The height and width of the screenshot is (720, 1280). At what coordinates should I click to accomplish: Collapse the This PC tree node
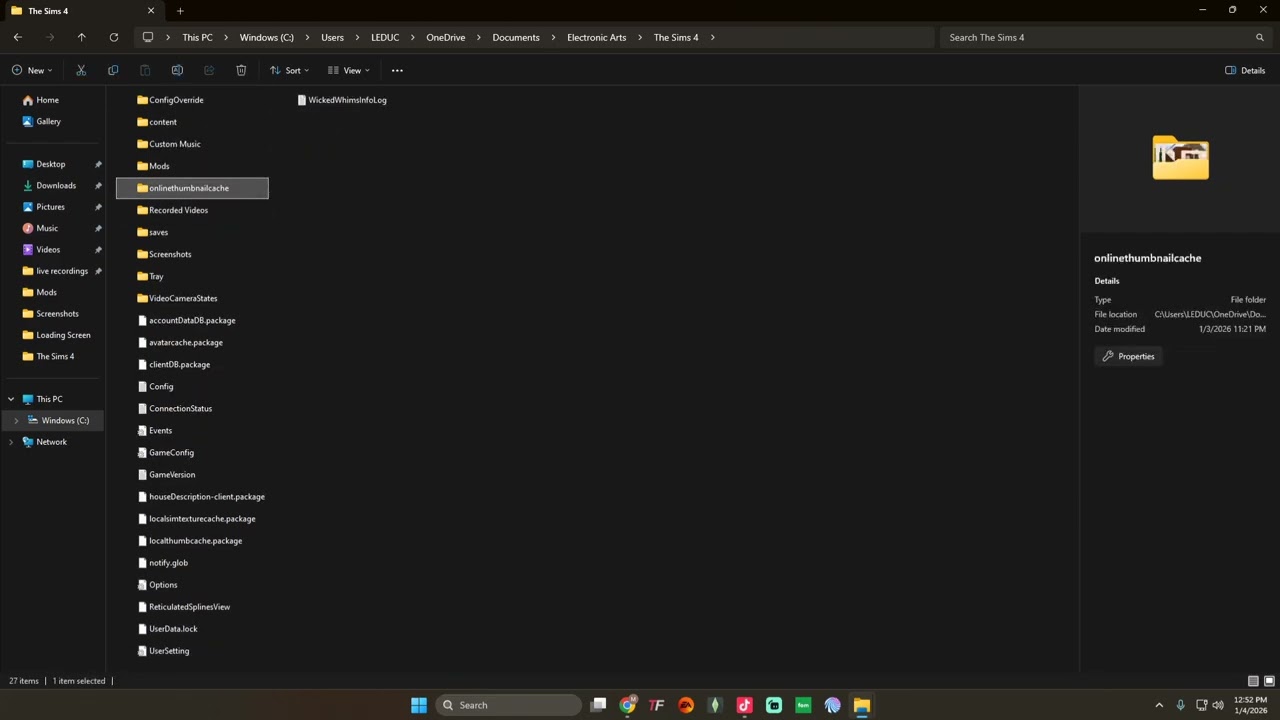[11, 399]
